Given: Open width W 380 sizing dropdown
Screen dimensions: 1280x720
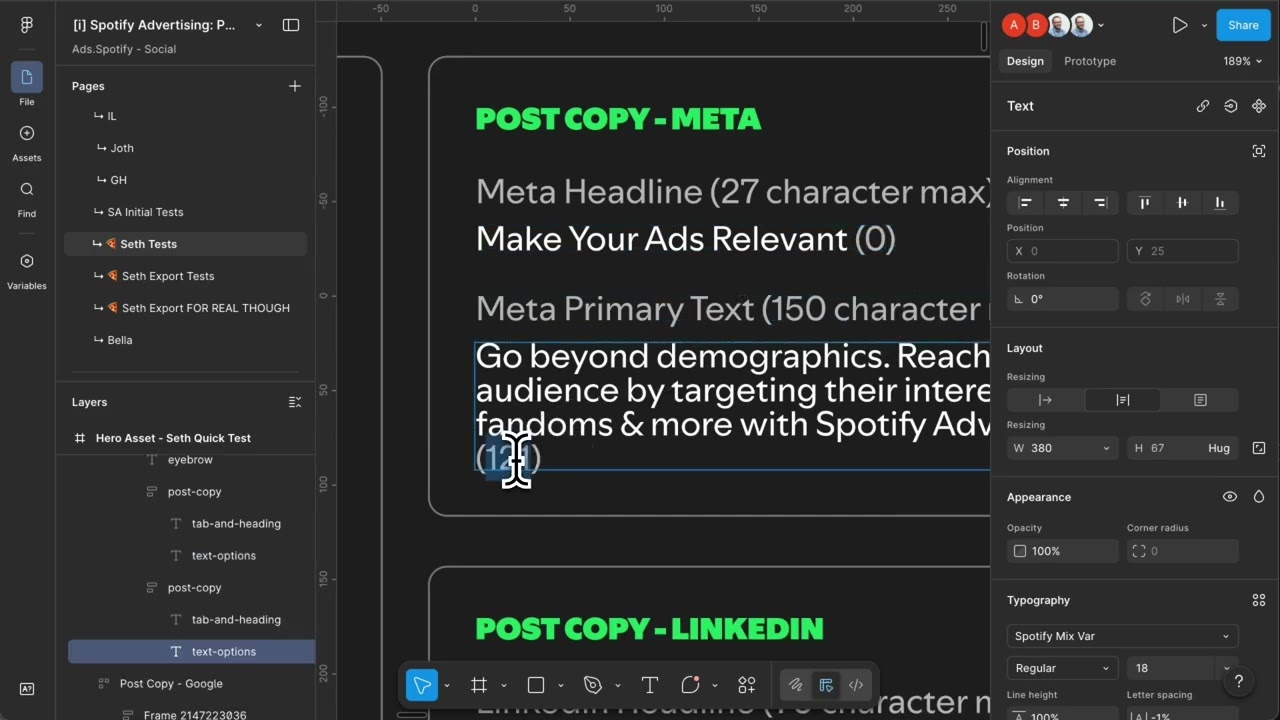Looking at the screenshot, I should pos(1106,448).
